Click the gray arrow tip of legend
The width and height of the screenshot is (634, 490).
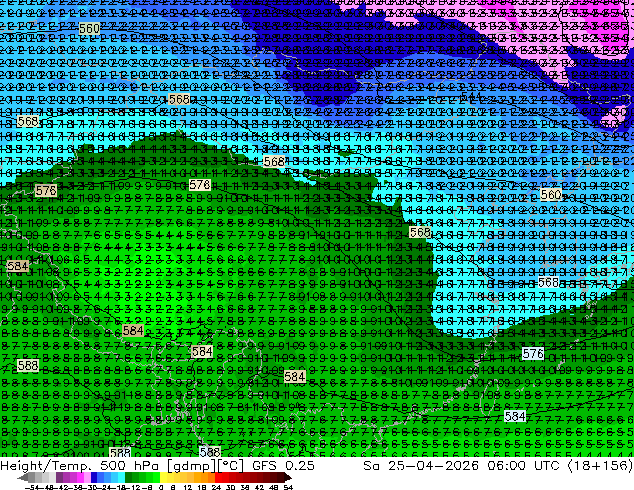[23, 477]
